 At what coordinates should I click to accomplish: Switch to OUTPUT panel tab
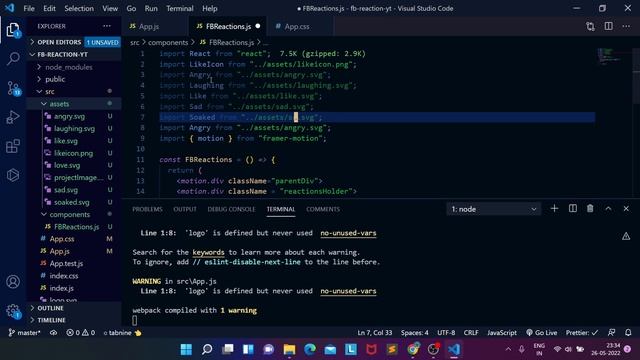185,209
